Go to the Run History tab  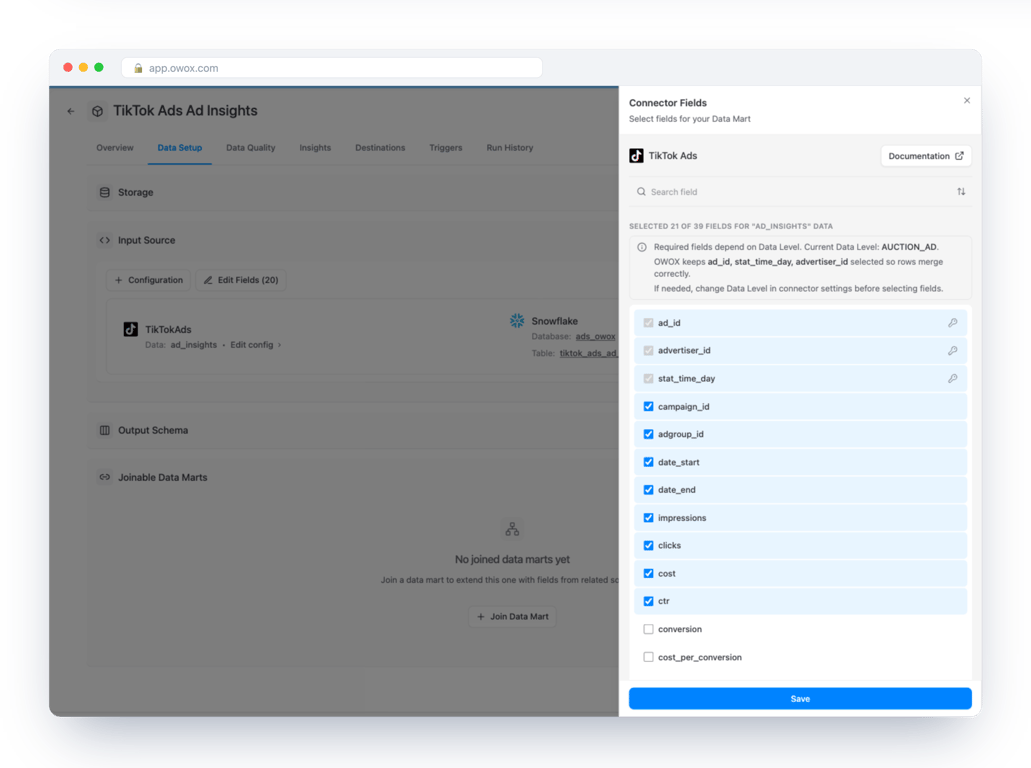tap(510, 148)
